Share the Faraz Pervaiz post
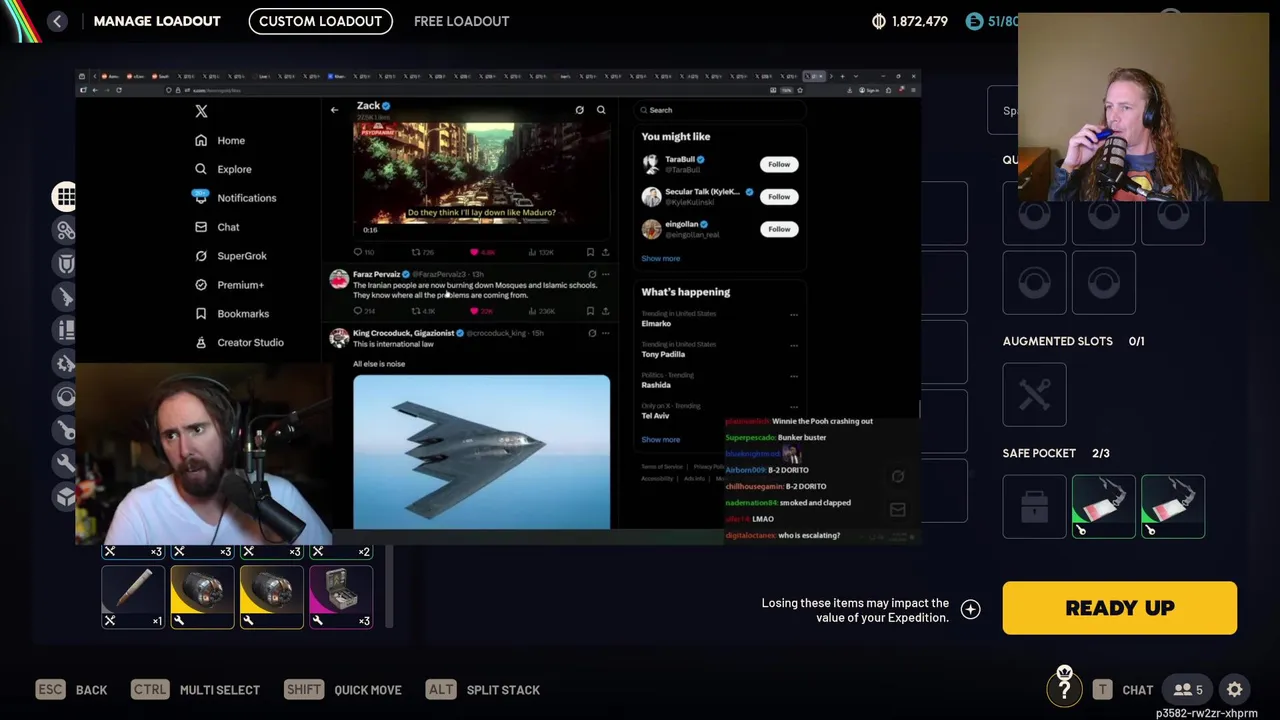Screen dimensions: 1280x720 pyautogui.click(x=605, y=311)
